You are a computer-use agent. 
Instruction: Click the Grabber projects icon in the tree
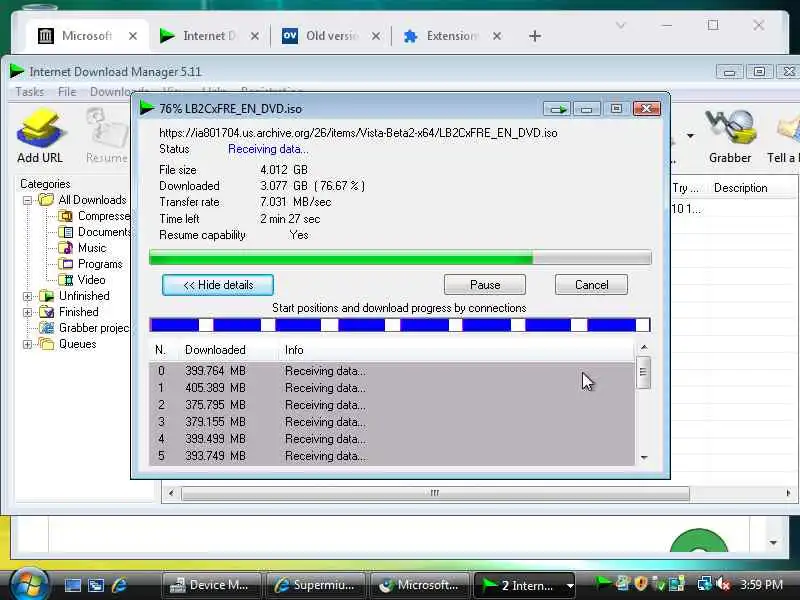(47, 328)
